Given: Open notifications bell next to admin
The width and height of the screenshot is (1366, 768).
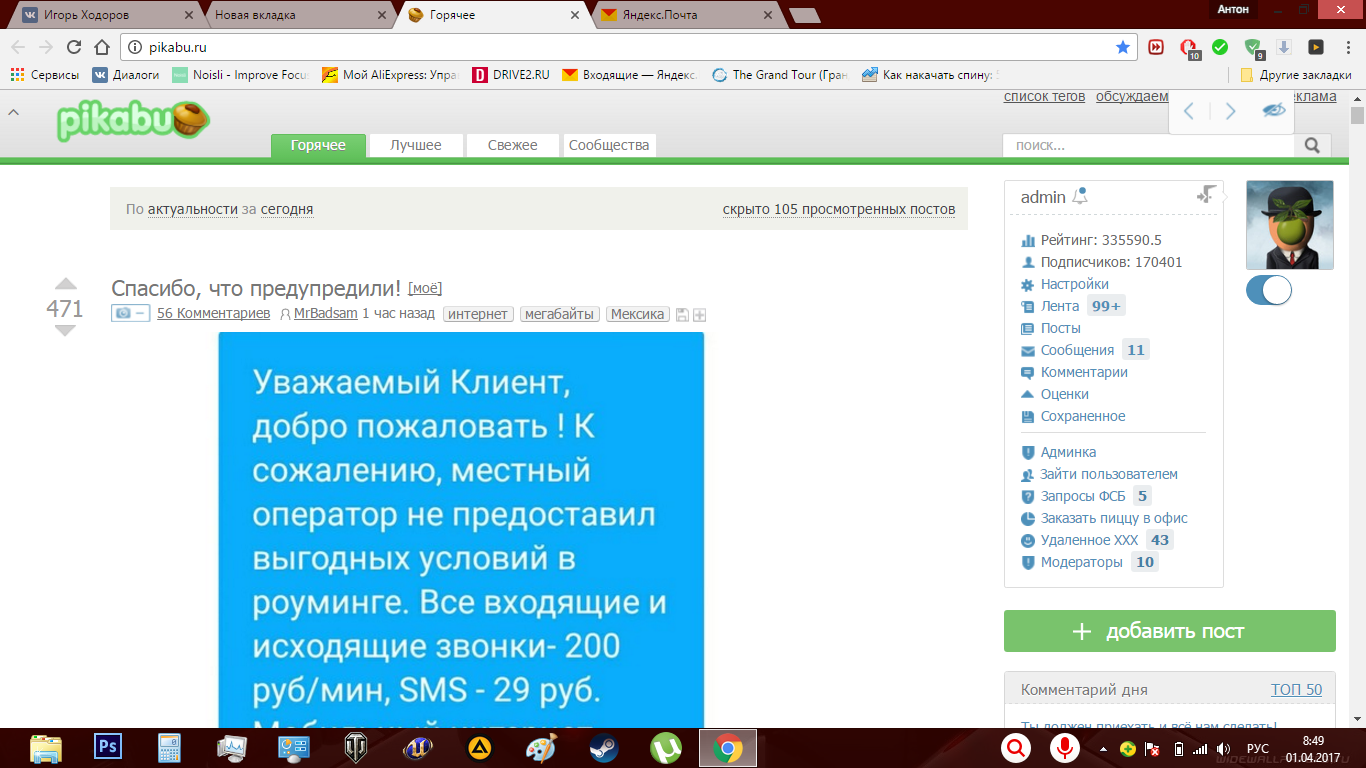Looking at the screenshot, I should click(1080, 197).
